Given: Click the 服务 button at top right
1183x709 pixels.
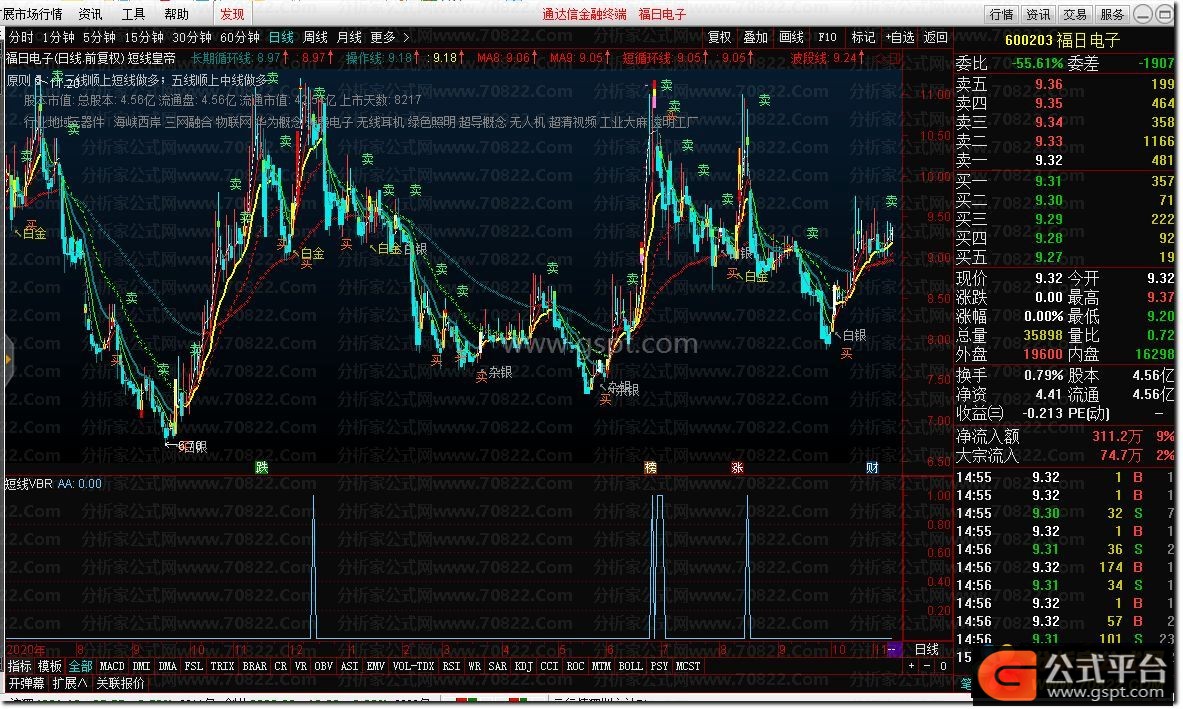Looking at the screenshot, I should (1111, 14).
